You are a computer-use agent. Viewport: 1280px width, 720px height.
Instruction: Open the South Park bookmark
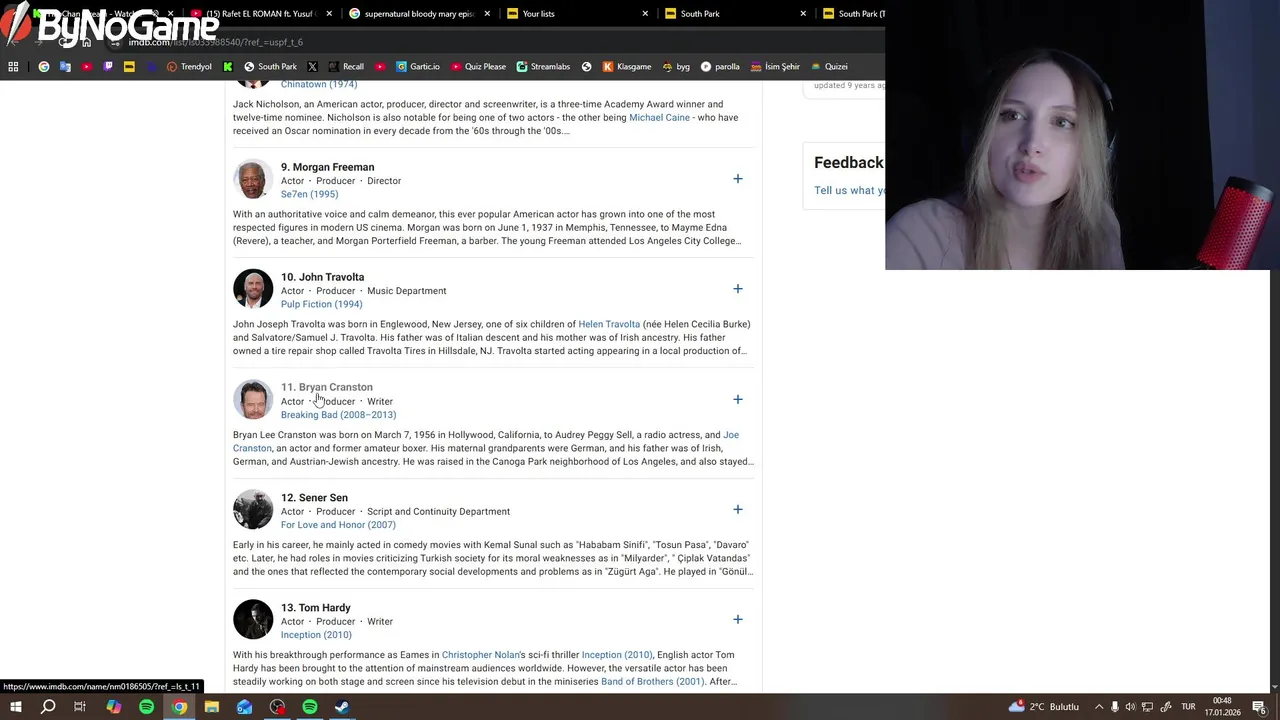pyautogui.click(x=270, y=66)
